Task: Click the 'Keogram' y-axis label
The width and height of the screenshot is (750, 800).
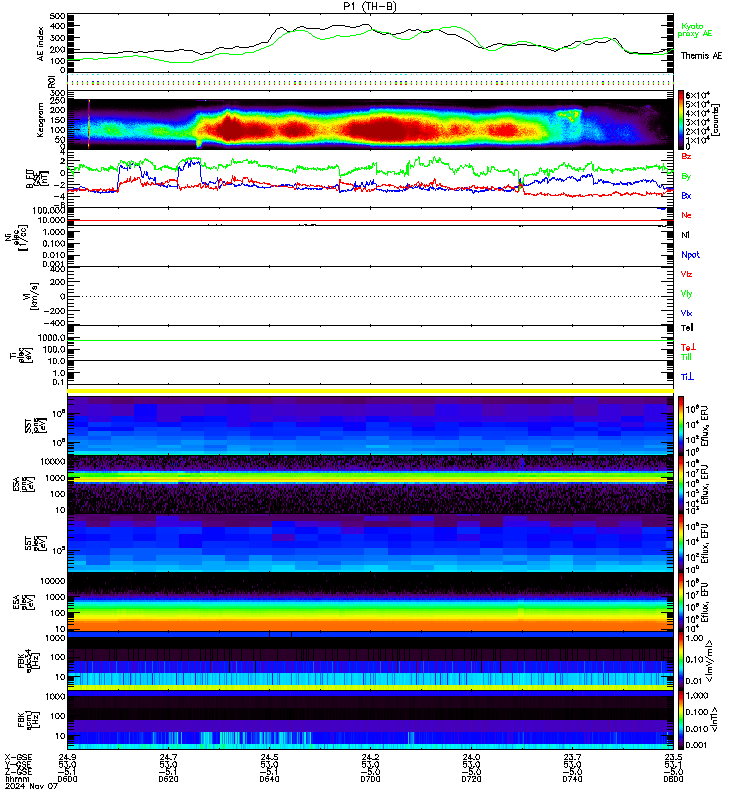Action: click(40, 120)
